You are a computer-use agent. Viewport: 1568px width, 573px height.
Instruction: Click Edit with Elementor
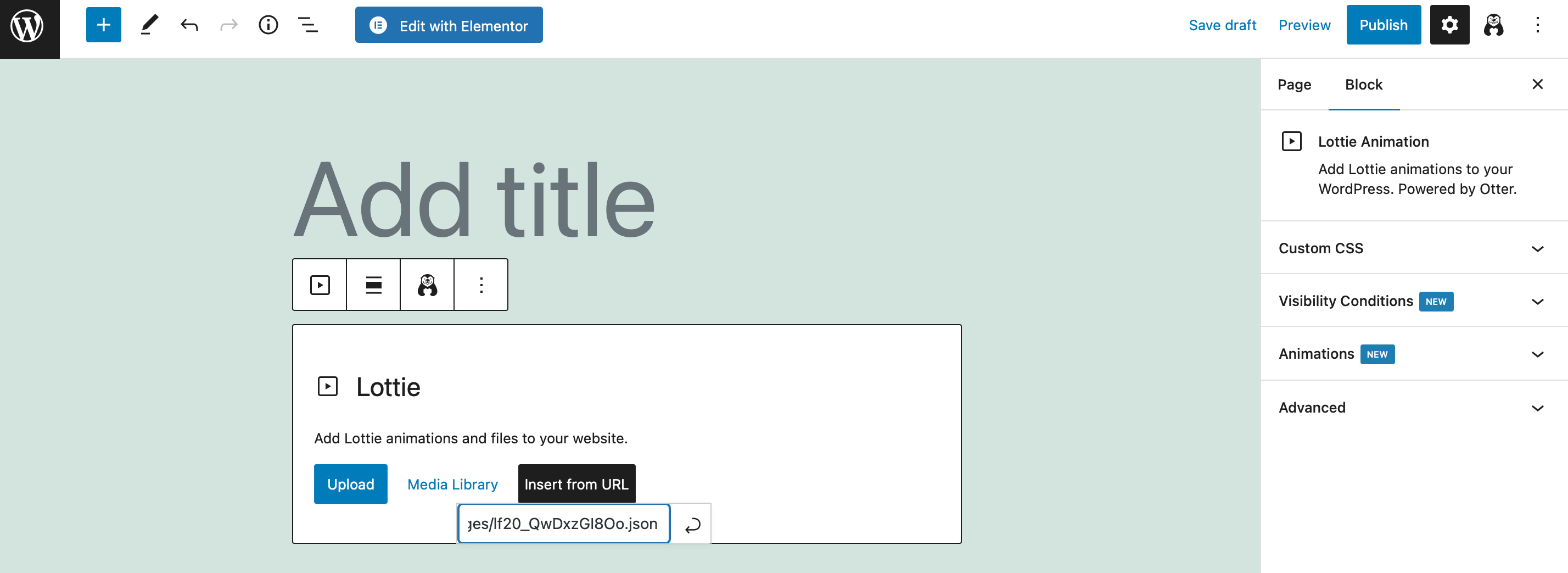tap(449, 24)
